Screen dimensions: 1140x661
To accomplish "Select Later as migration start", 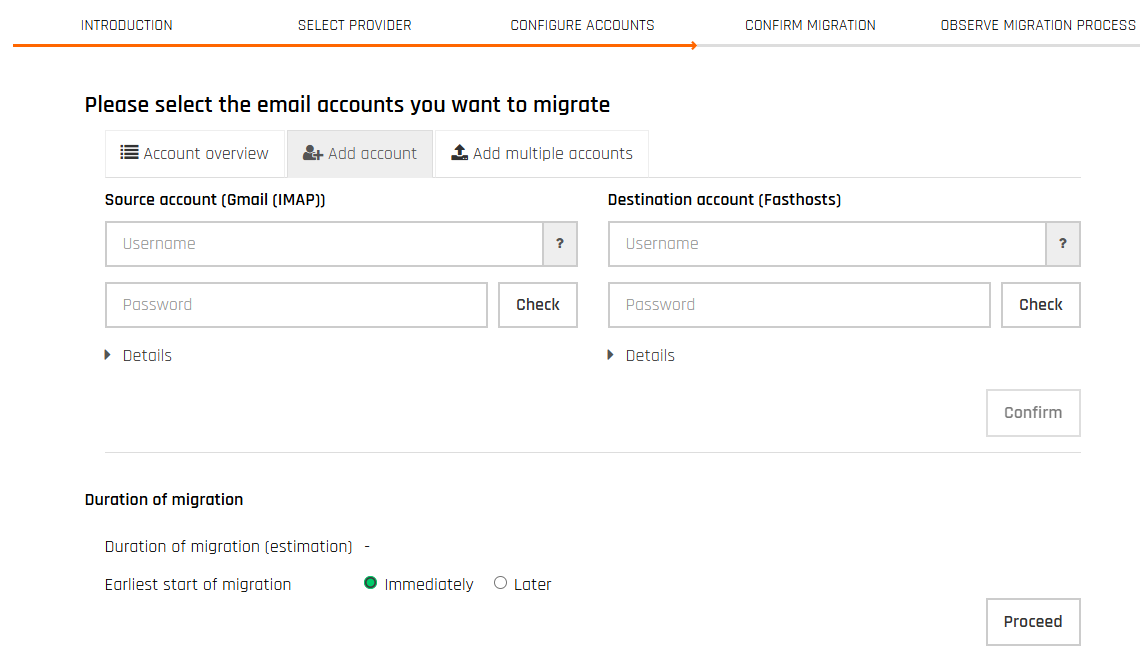I will [x=501, y=583].
